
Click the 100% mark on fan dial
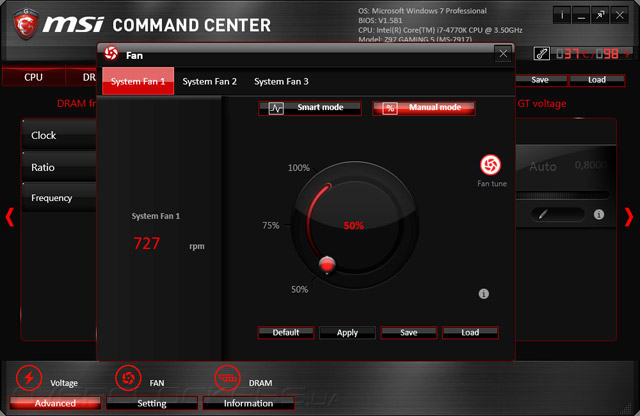[x=299, y=168]
